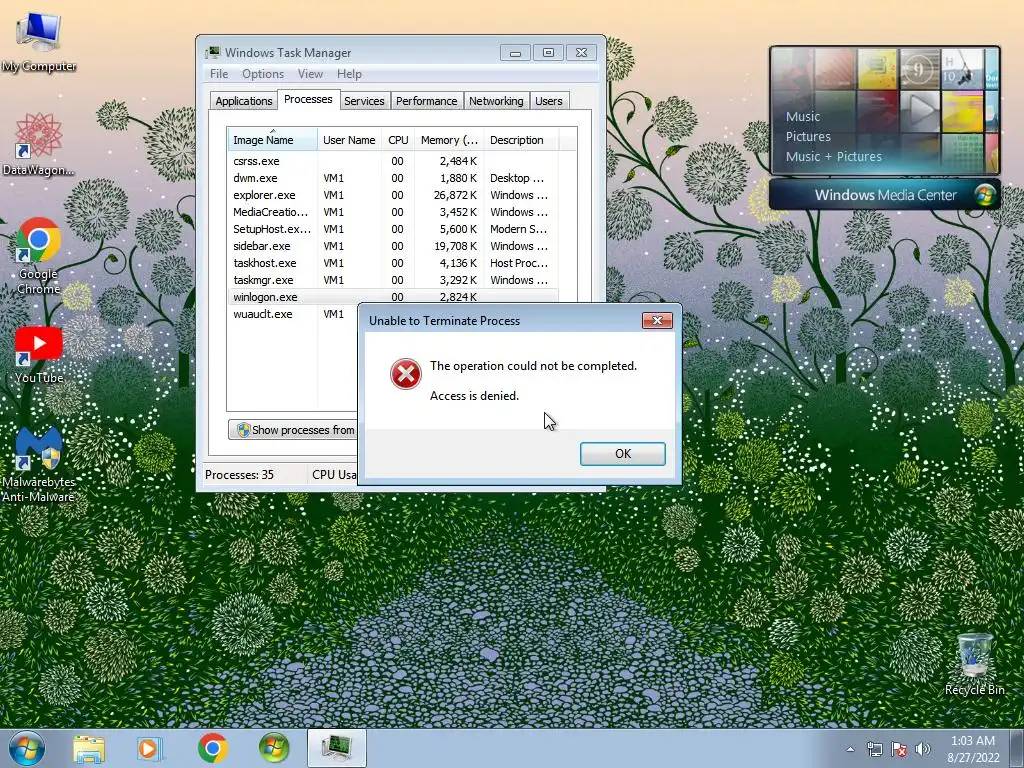Open the Help menu
1024x768 pixels.
pos(349,74)
